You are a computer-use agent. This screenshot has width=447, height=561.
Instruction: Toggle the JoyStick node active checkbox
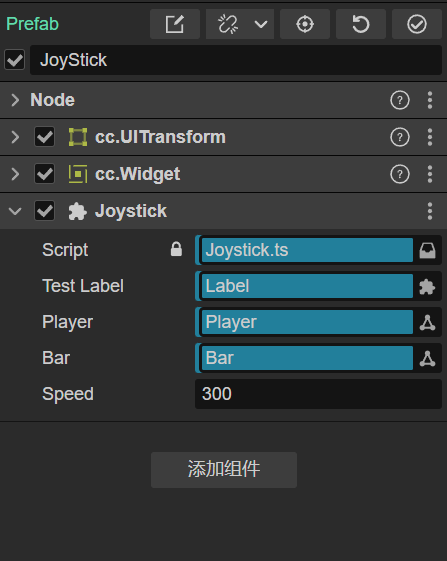(x=15, y=60)
